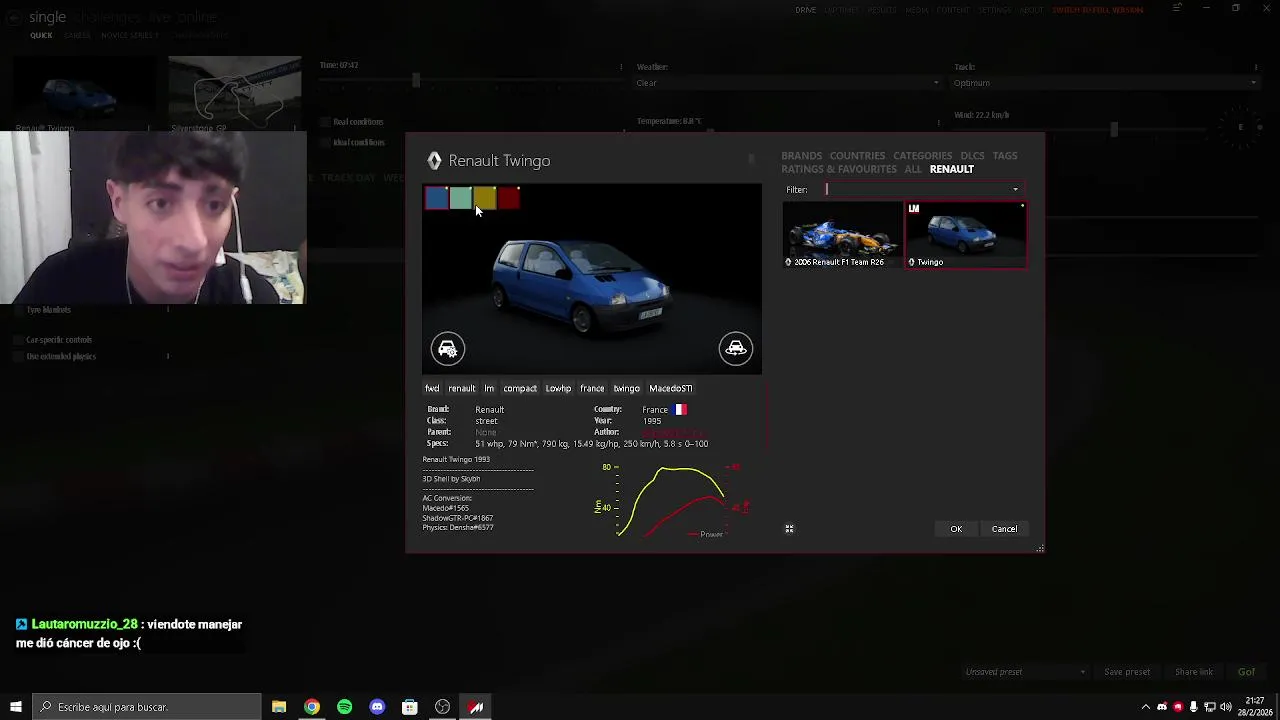The height and width of the screenshot is (720, 1280).
Task: Open Content Manager taskbar icon
Action: point(476,707)
